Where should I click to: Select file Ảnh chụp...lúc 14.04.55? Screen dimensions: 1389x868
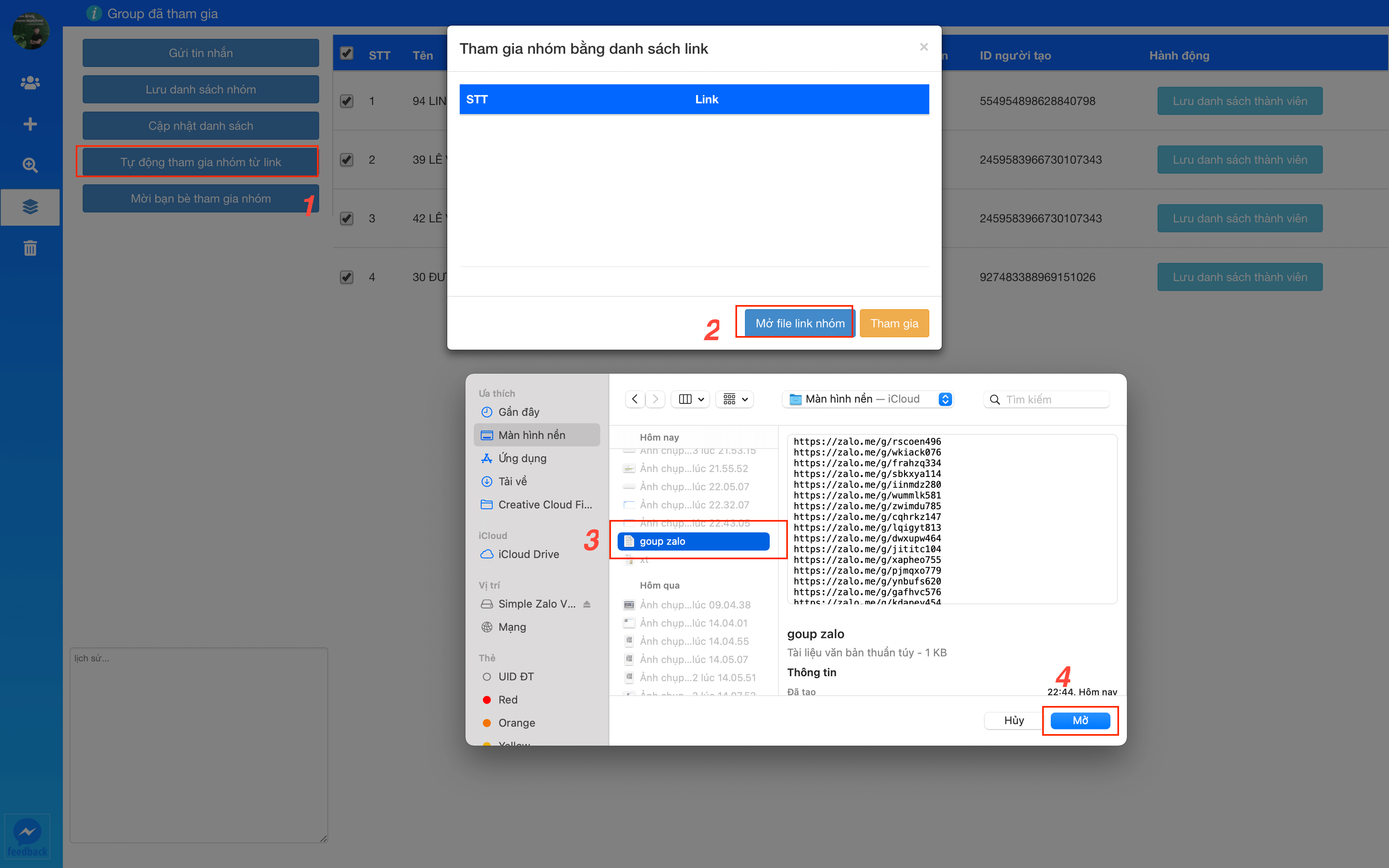tap(693, 641)
